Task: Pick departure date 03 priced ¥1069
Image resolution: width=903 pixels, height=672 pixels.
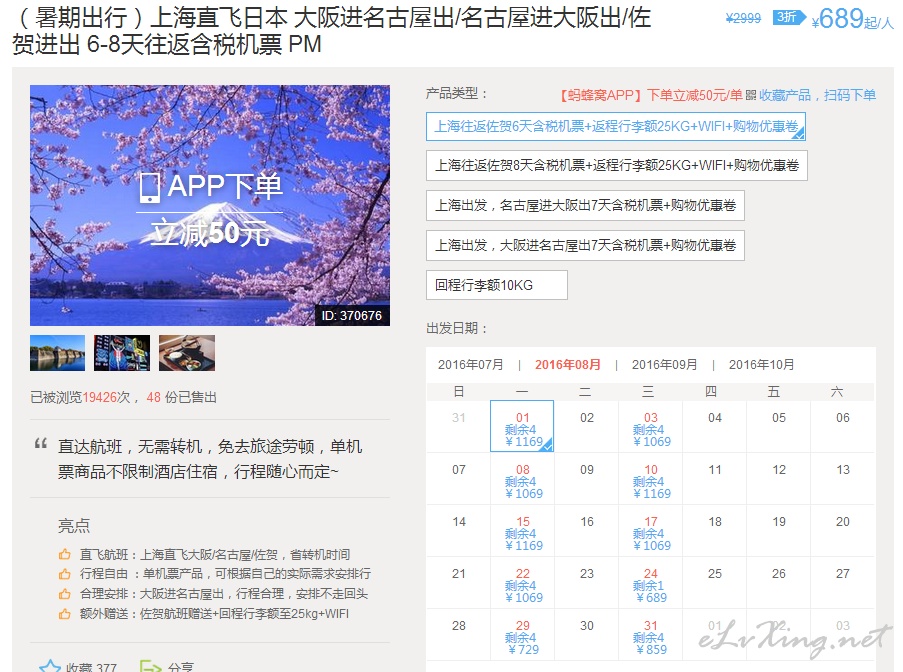Action: click(650, 427)
